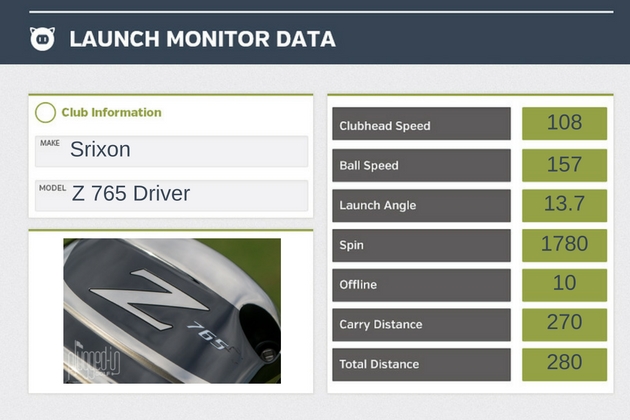Screen dimensions: 630x420
Task: Click the Offline label
Action: tap(421, 285)
